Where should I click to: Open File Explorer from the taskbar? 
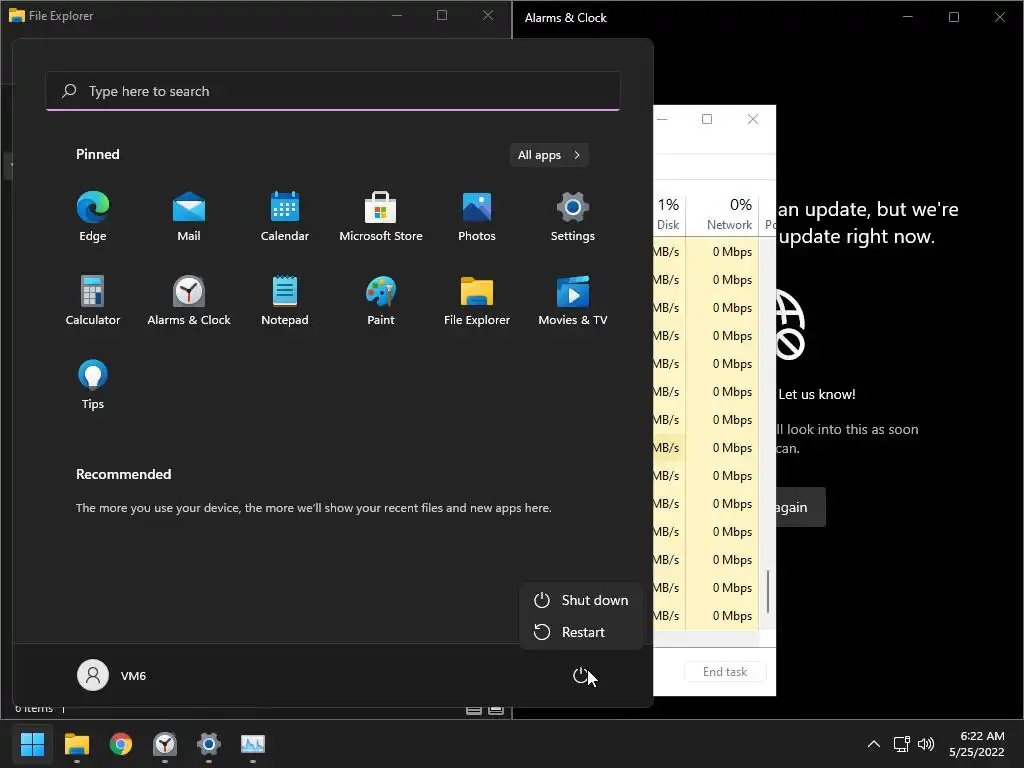76,744
